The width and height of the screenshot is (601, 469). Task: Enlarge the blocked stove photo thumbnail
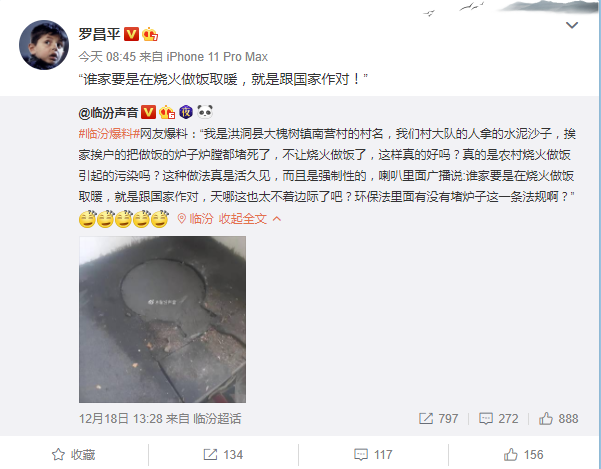163,319
